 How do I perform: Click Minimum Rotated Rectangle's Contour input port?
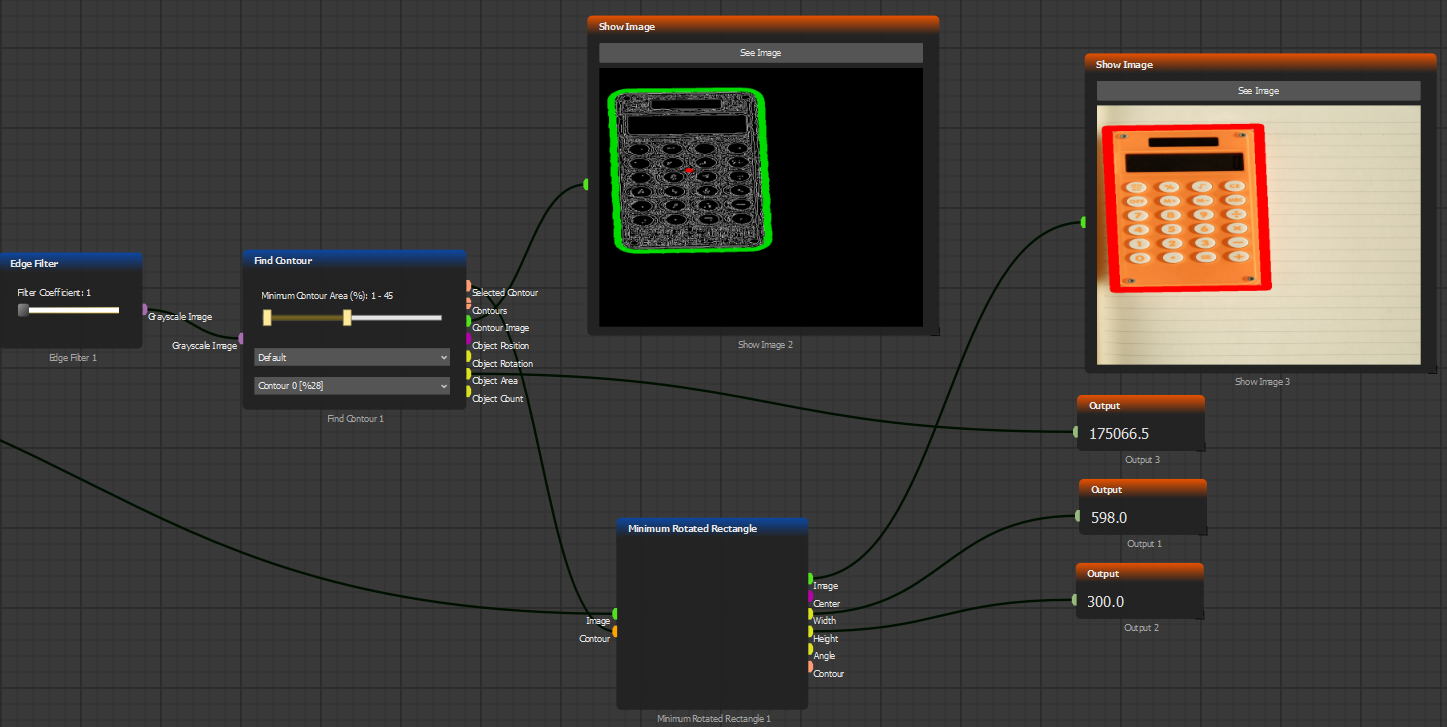point(615,631)
